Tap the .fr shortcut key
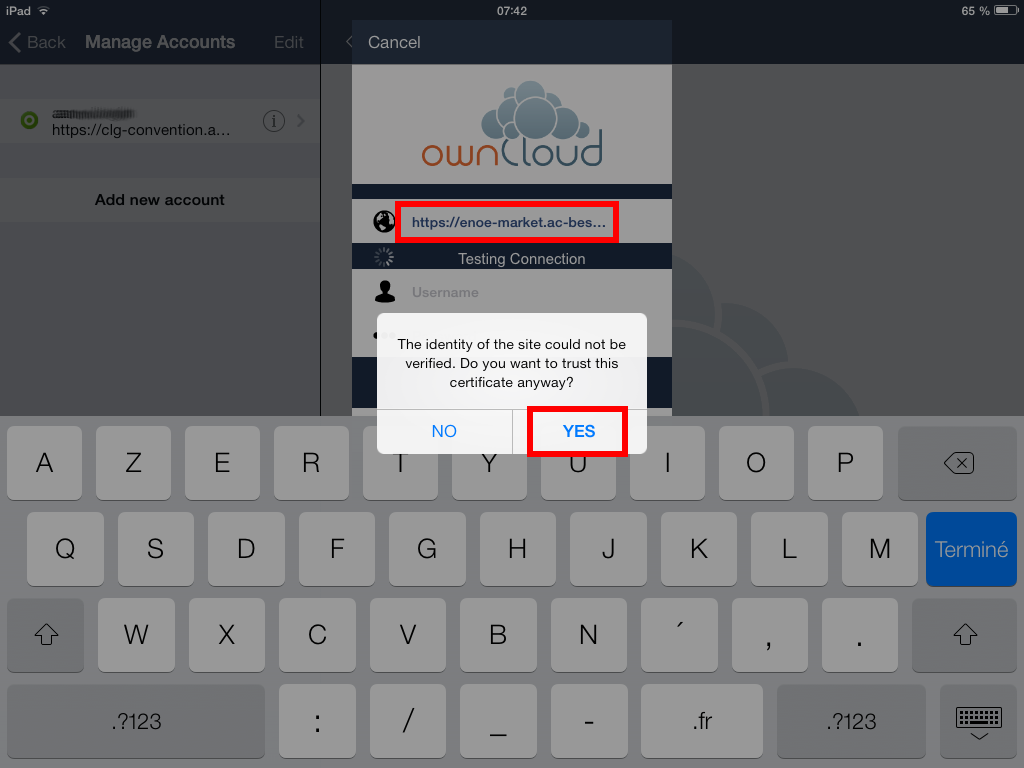This screenshot has width=1024, height=768. (701, 721)
